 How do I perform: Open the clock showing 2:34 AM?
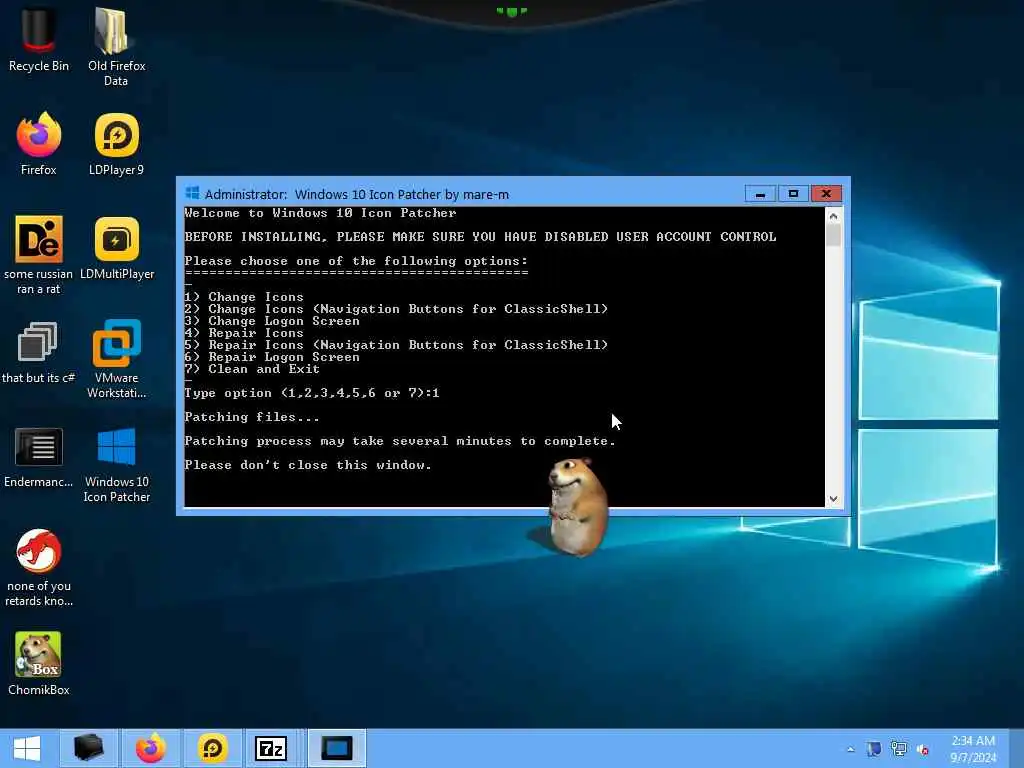[973, 749]
